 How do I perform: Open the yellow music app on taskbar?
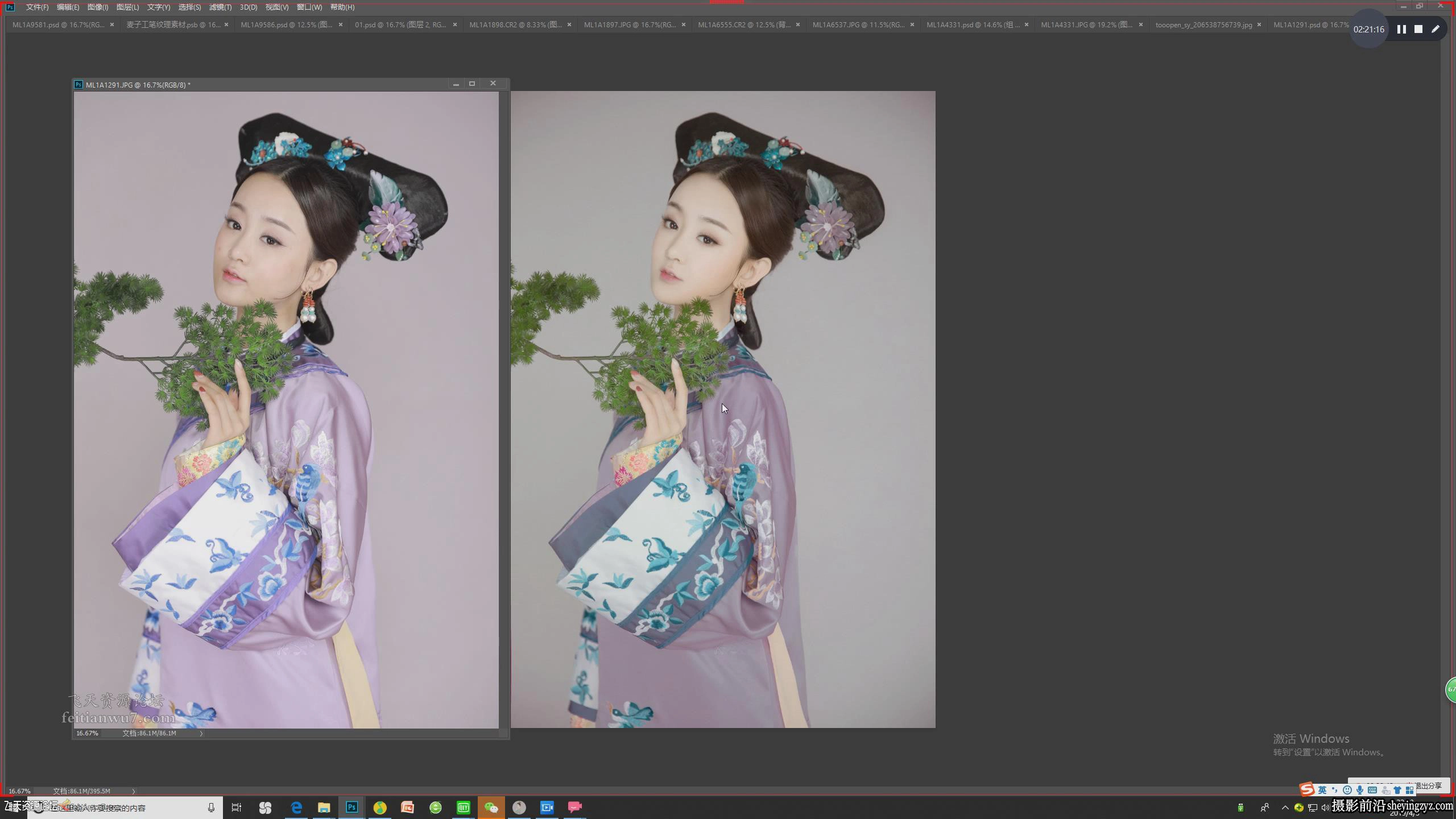[x=380, y=808]
